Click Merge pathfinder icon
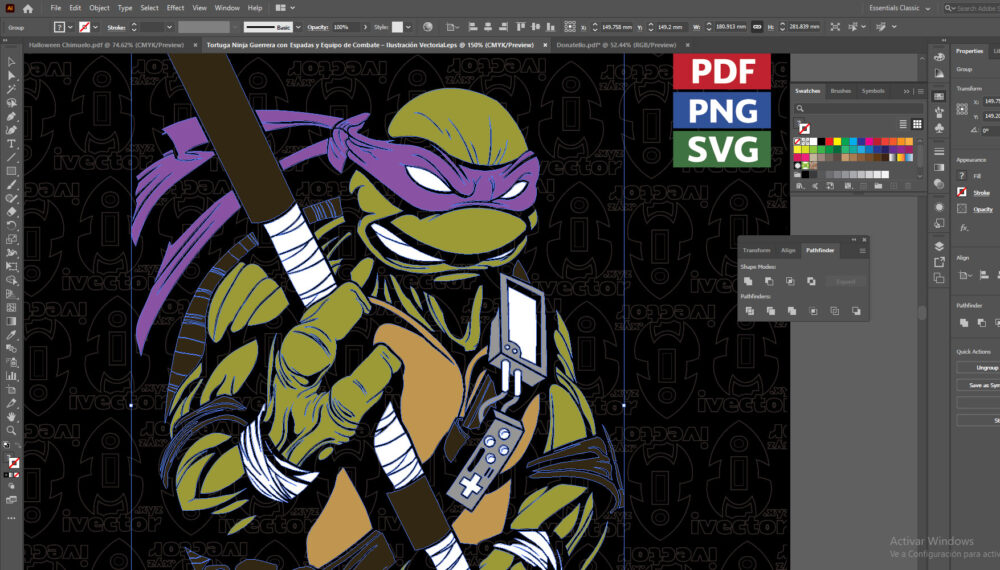The width and height of the screenshot is (1000, 570). coord(792,311)
